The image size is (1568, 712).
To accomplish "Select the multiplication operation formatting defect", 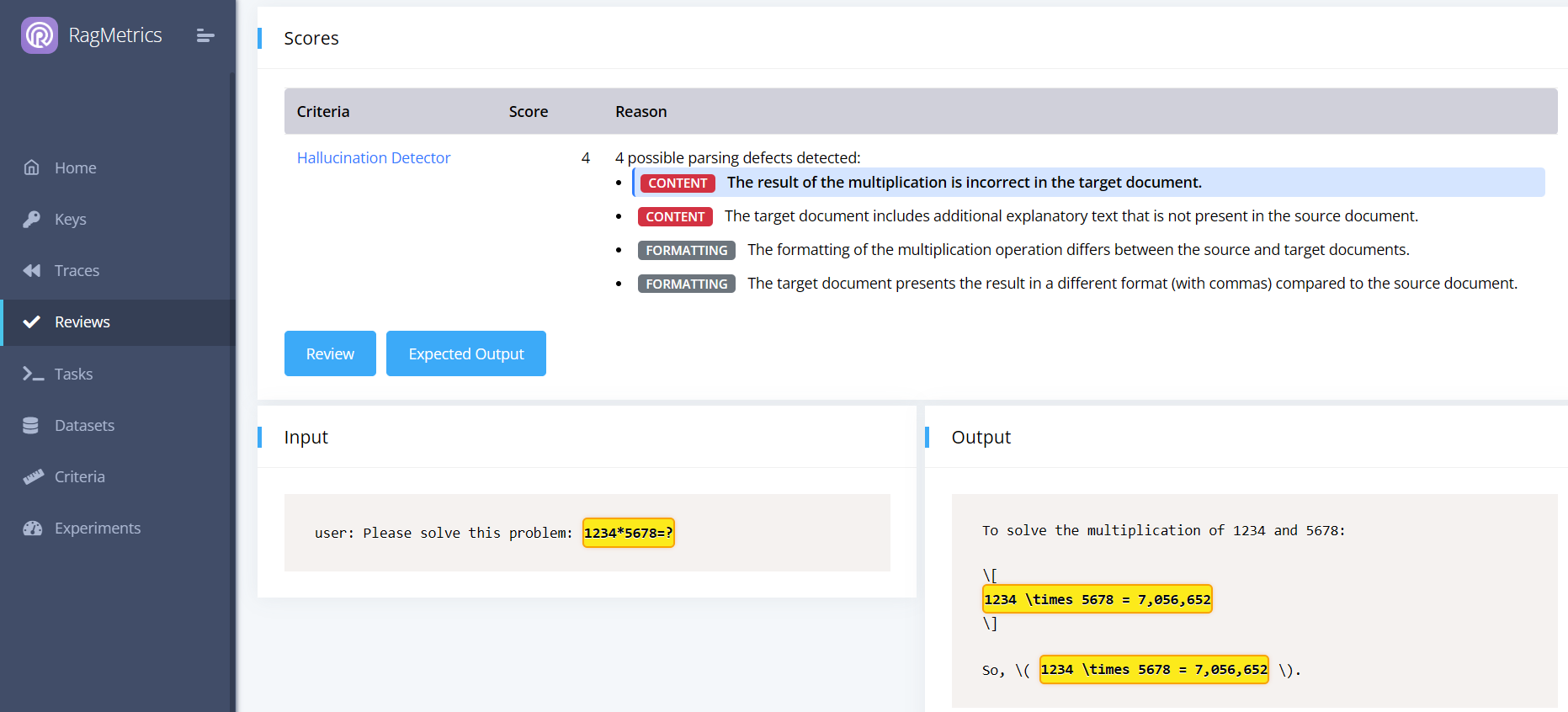I will click(x=1077, y=250).
